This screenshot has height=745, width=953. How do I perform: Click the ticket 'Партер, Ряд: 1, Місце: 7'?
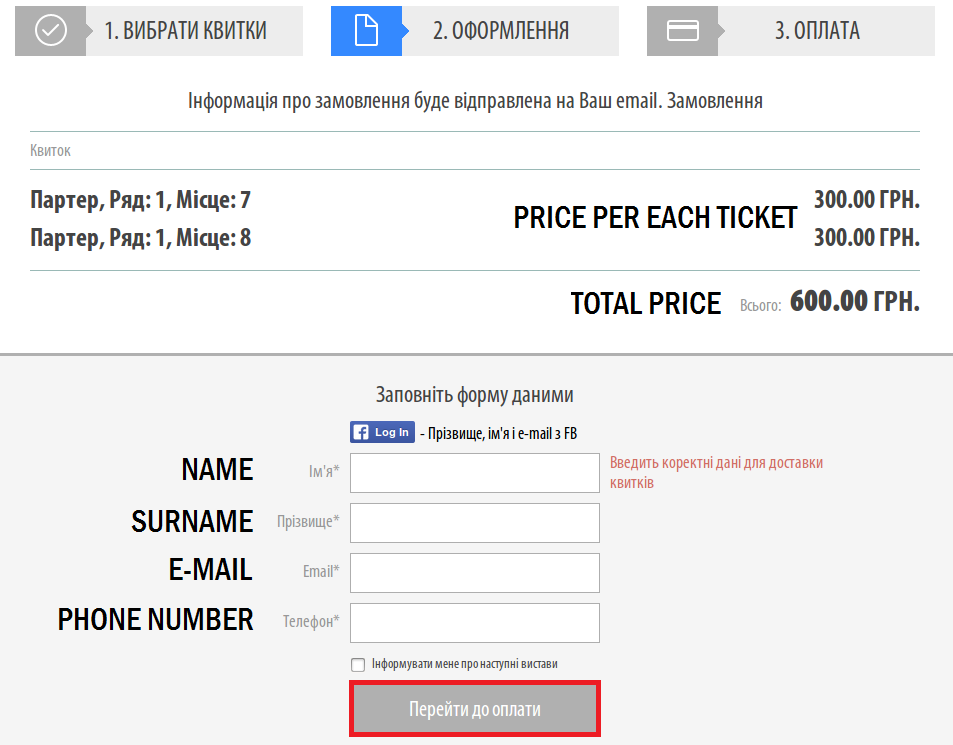click(x=140, y=200)
